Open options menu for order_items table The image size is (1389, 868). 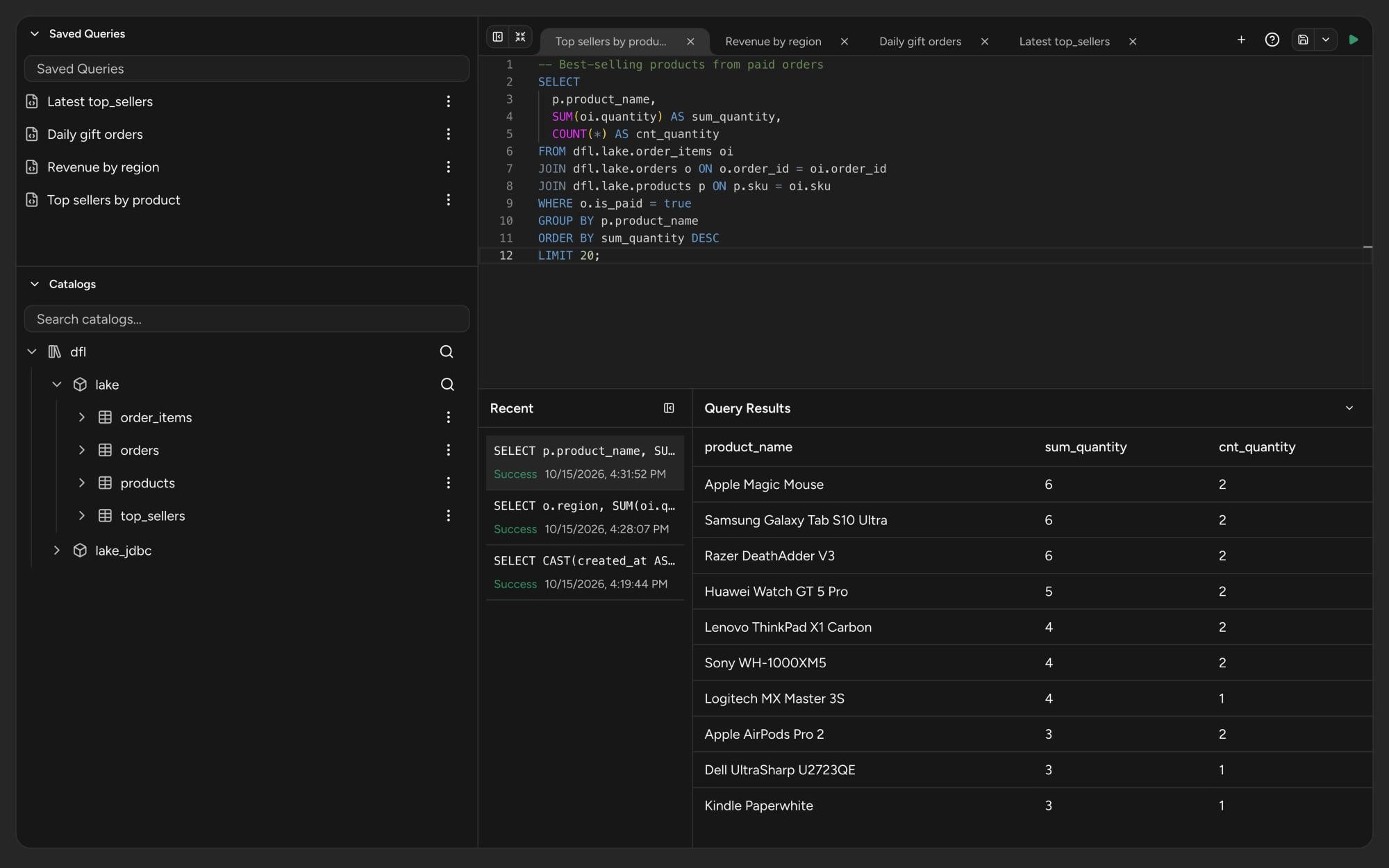pyautogui.click(x=448, y=417)
